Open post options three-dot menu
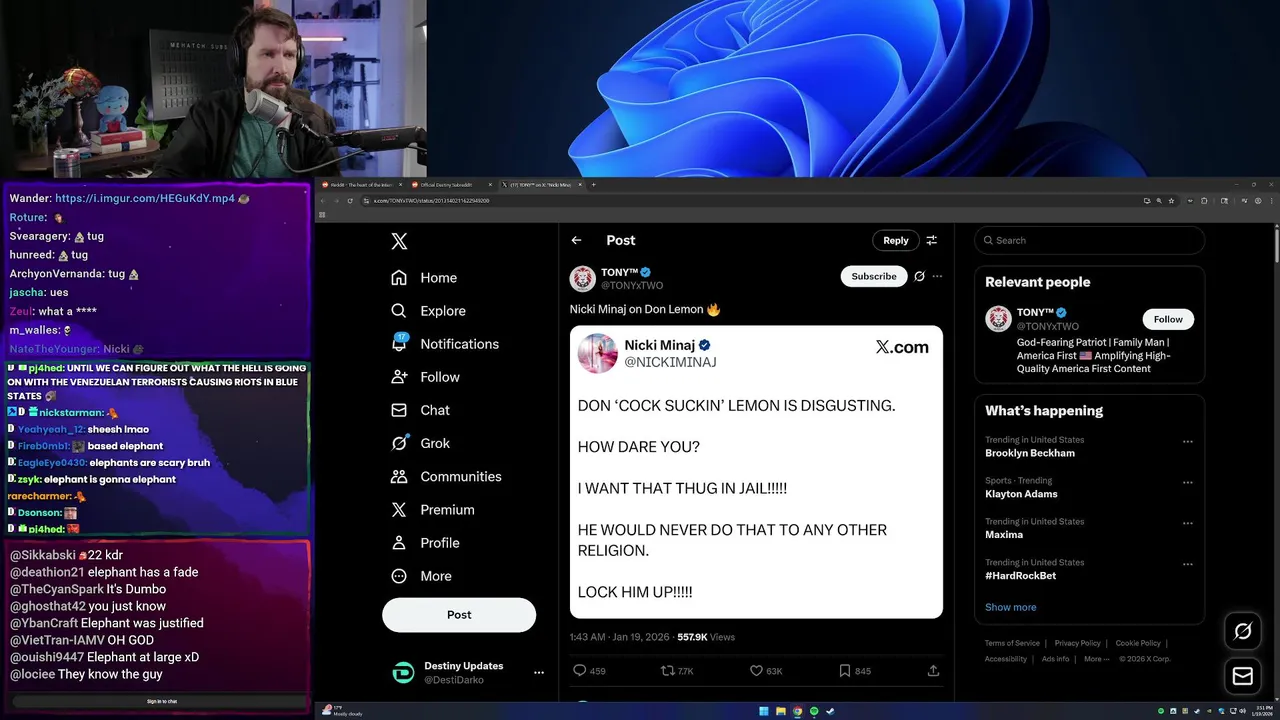This screenshot has width=1280, height=720. pos(937,276)
